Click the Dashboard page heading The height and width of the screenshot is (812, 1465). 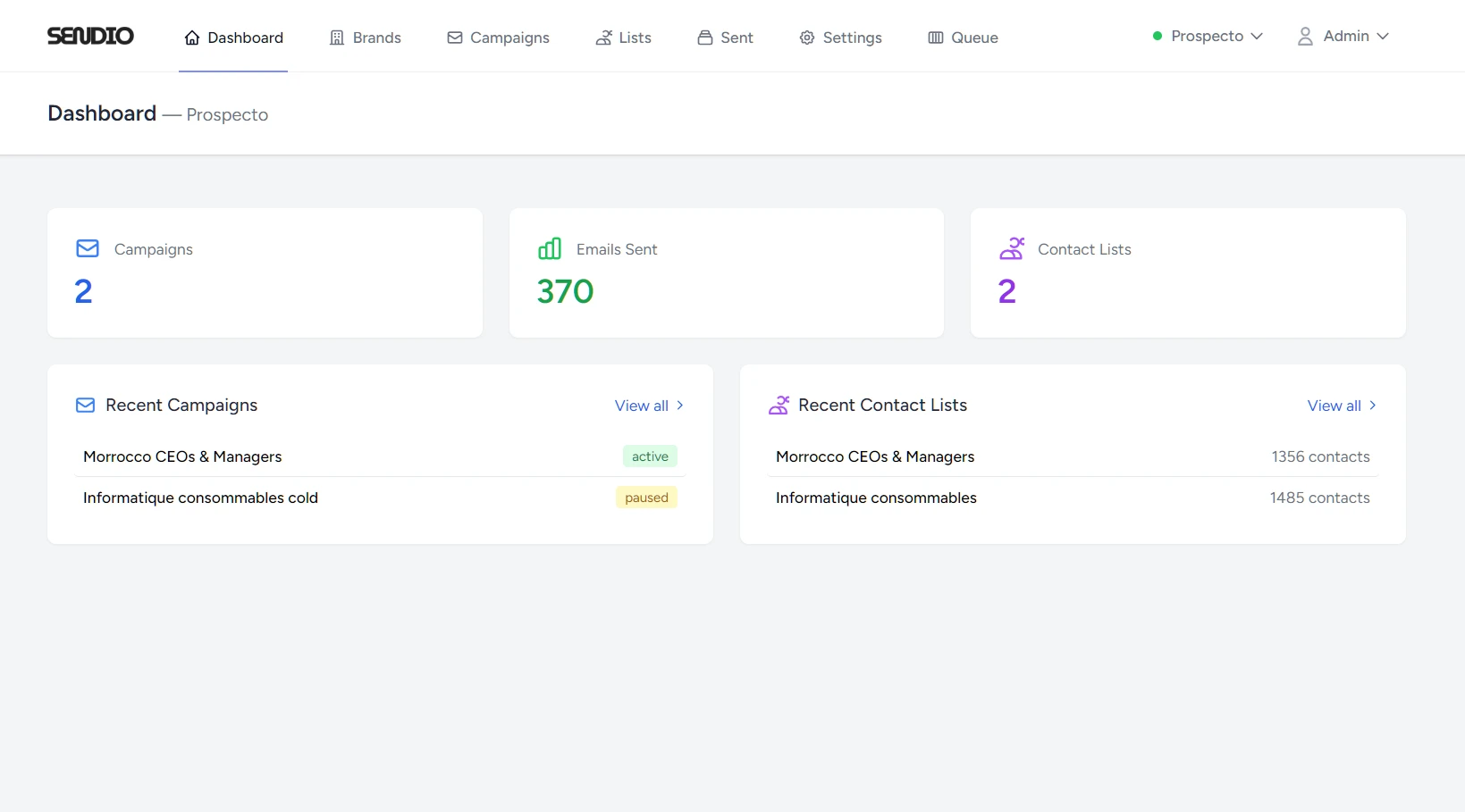(x=102, y=113)
